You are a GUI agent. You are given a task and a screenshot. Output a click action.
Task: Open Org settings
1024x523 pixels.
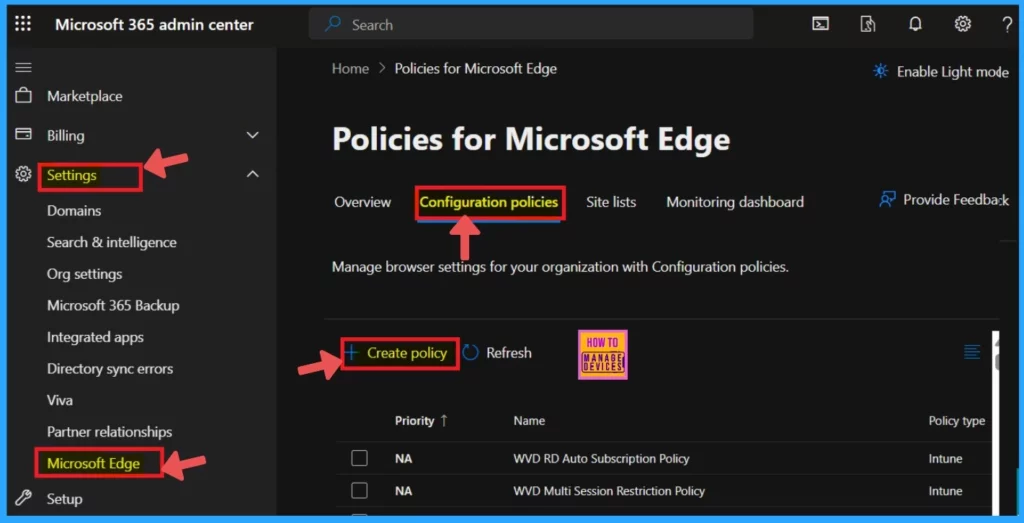(x=84, y=274)
